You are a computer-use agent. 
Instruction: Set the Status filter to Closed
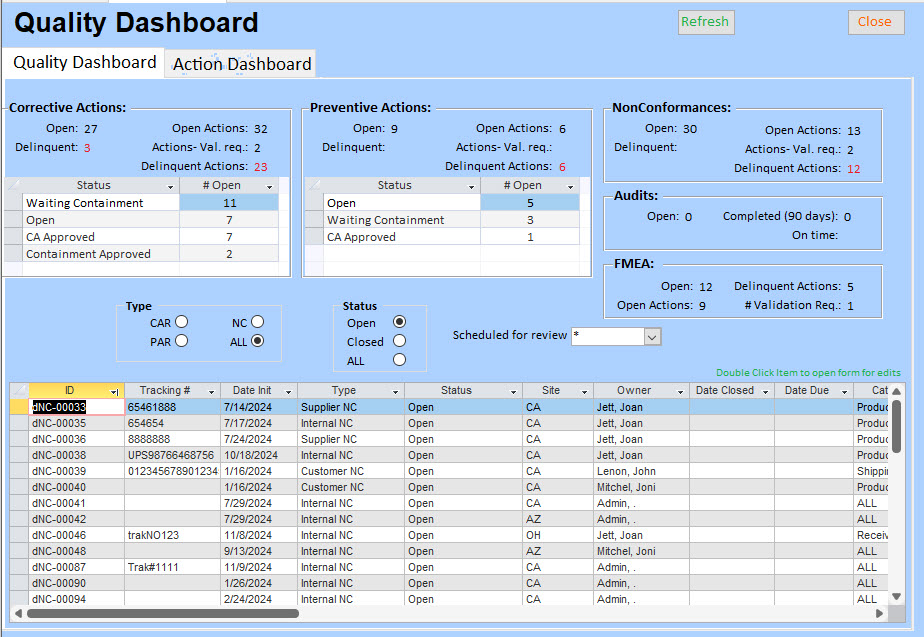pos(400,342)
